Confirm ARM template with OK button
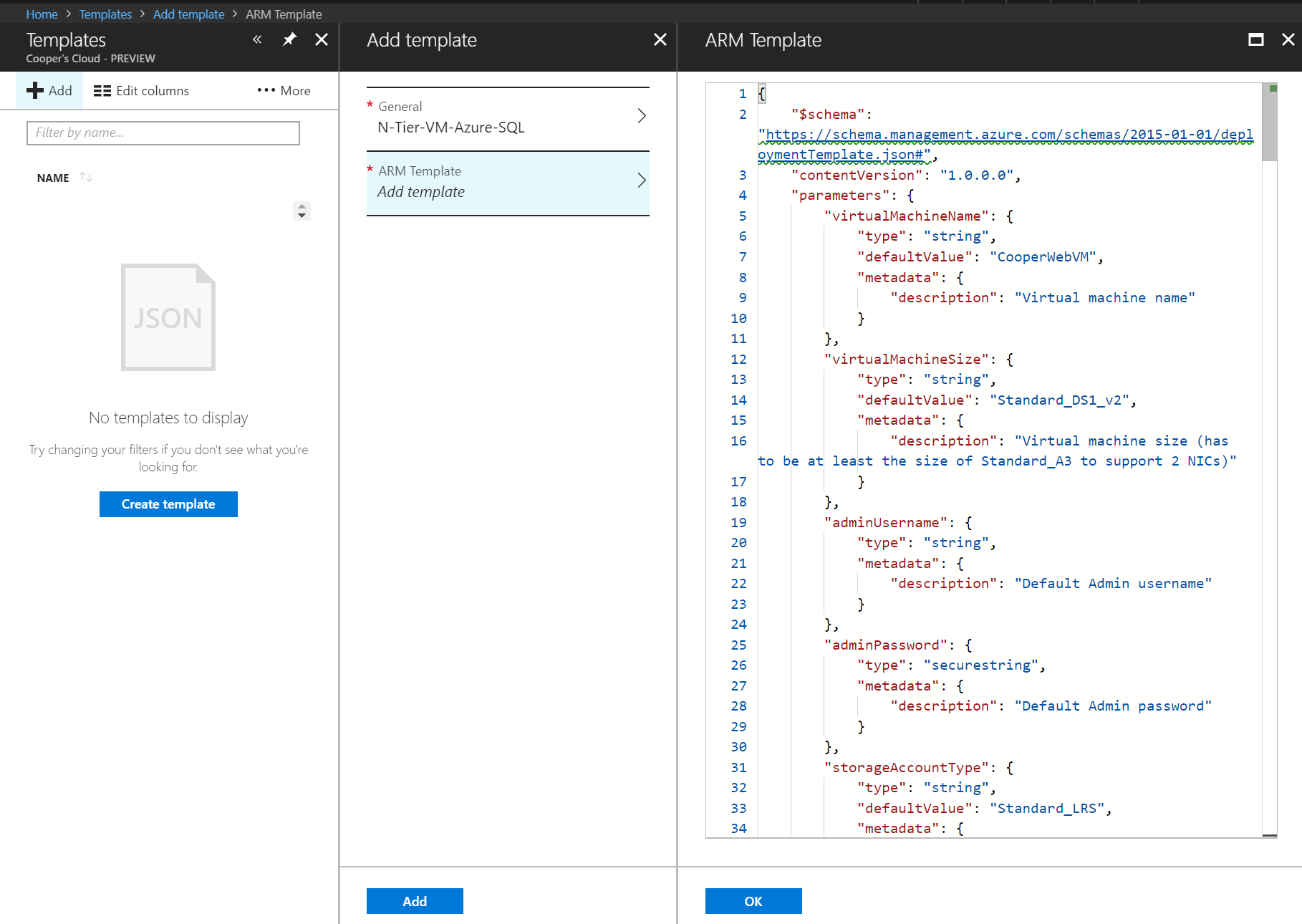This screenshot has height=924, width=1302. pyautogui.click(x=753, y=901)
